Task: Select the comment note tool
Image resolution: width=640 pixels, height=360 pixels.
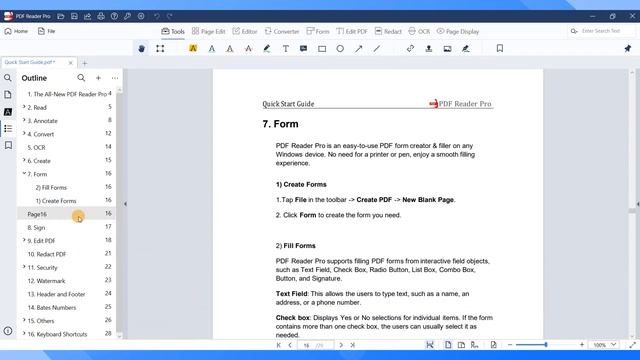Action: (303, 49)
